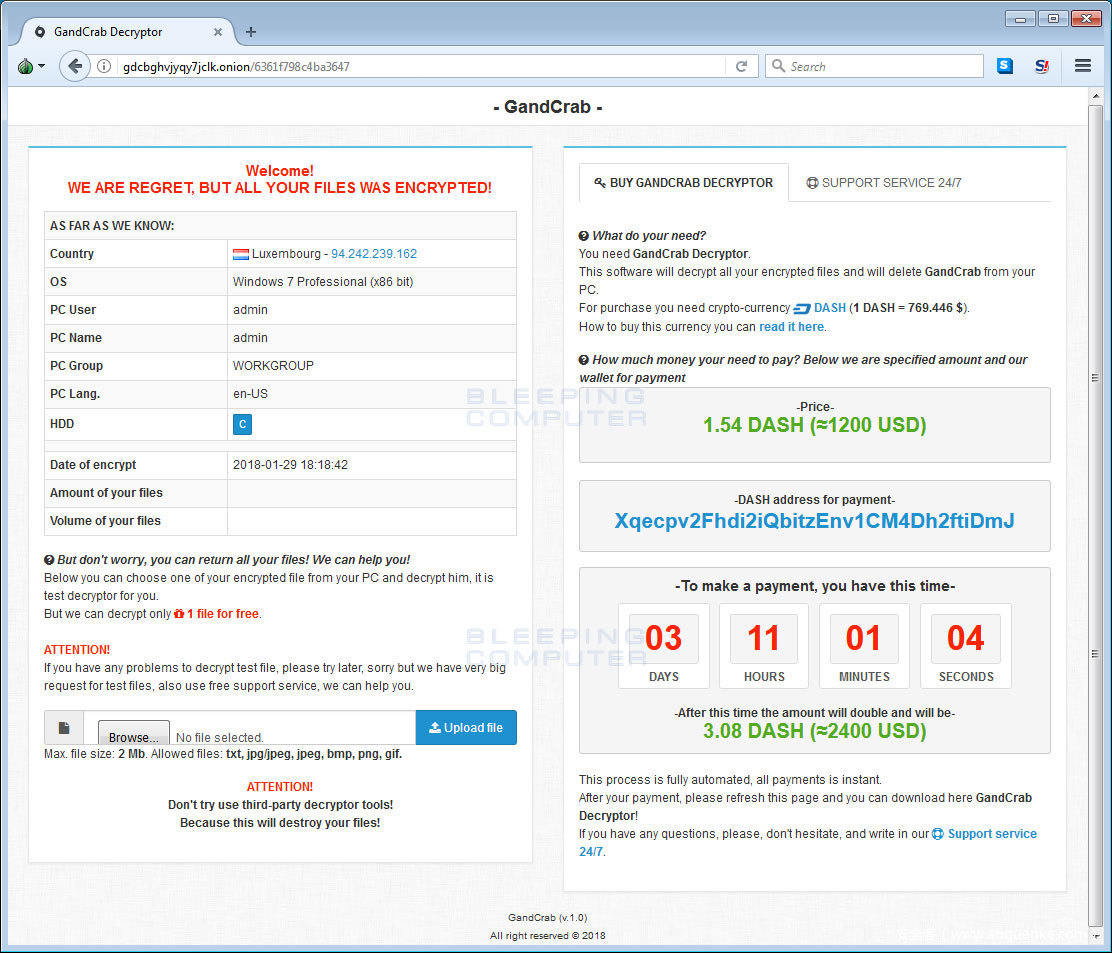Expand the Tor button dropdown arrow
Viewport: 1112px width, 953px height.
tap(42, 67)
